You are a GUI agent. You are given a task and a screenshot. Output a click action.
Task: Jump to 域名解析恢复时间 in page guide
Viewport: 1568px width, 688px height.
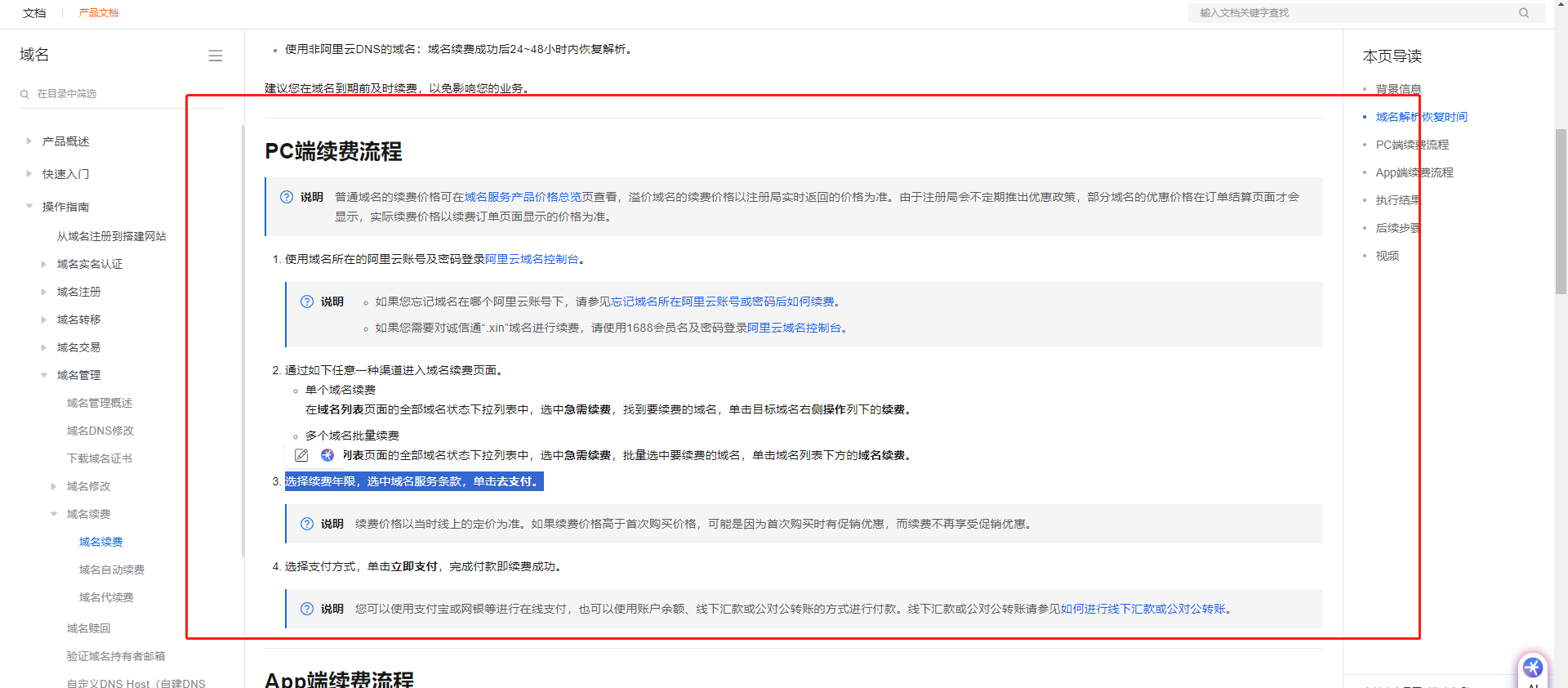tap(1421, 117)
